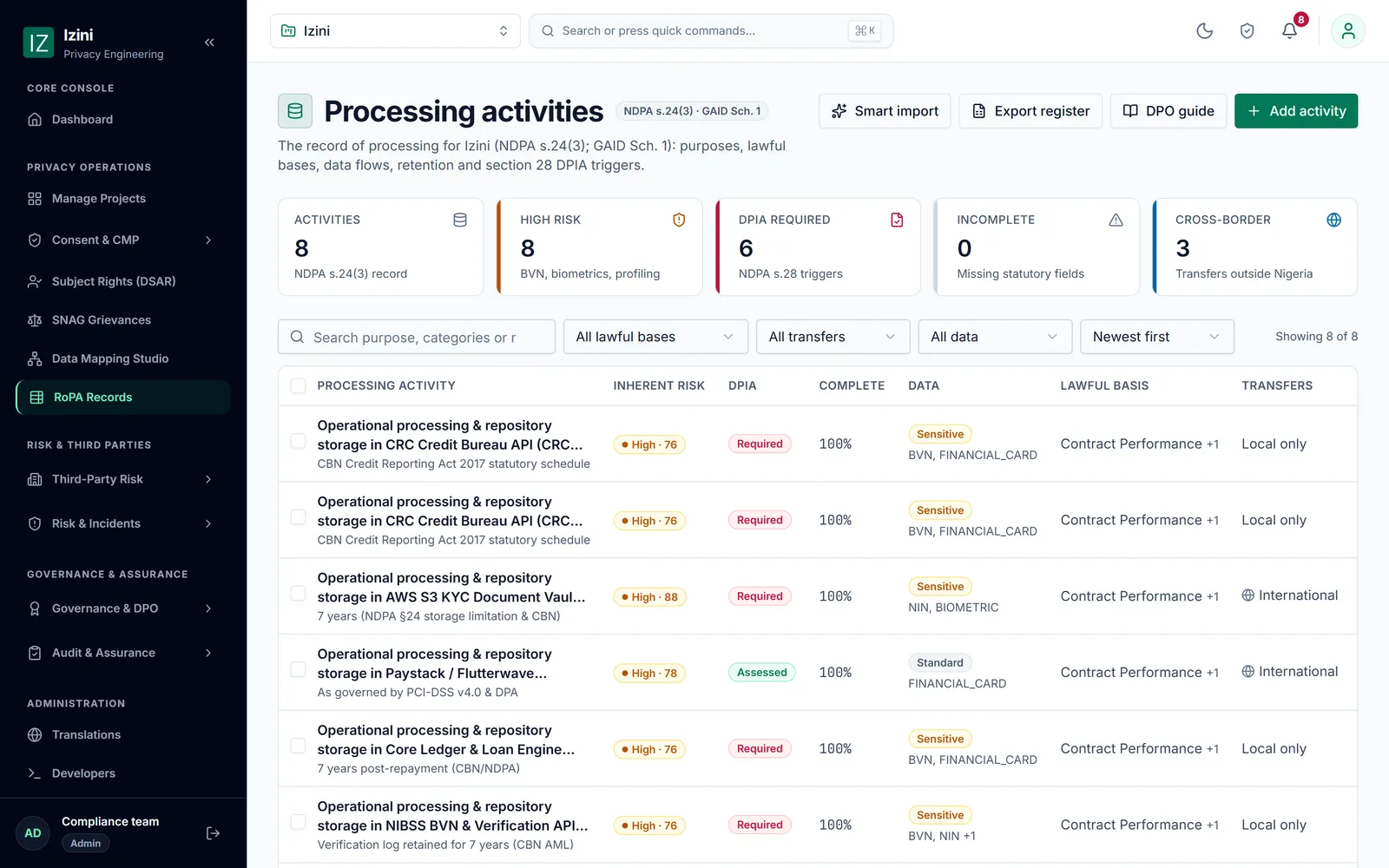Tick the NIBSS BVN & Verification API row checkbox
Image resolution: width=1389 pixels, height=868 pixels.
point(298,822)
